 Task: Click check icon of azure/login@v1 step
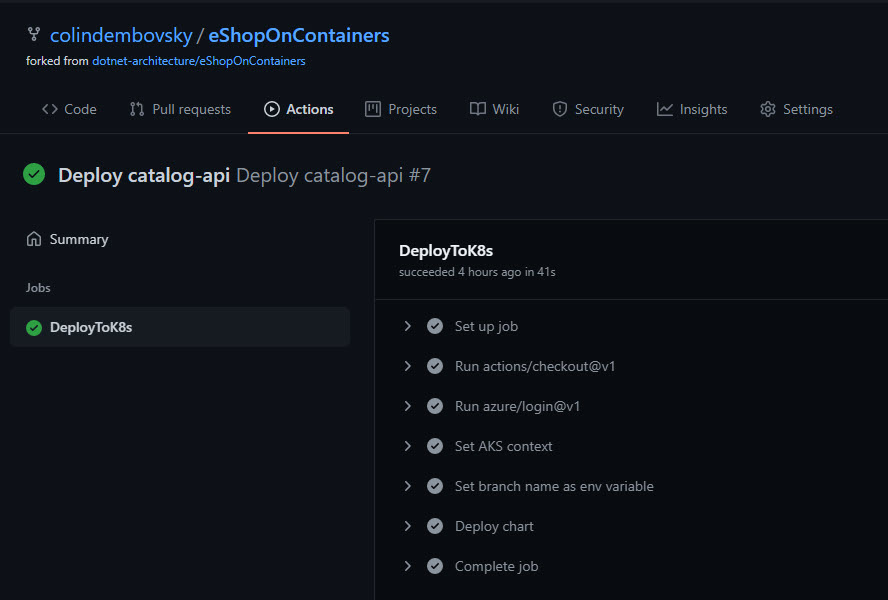point(435,406)
